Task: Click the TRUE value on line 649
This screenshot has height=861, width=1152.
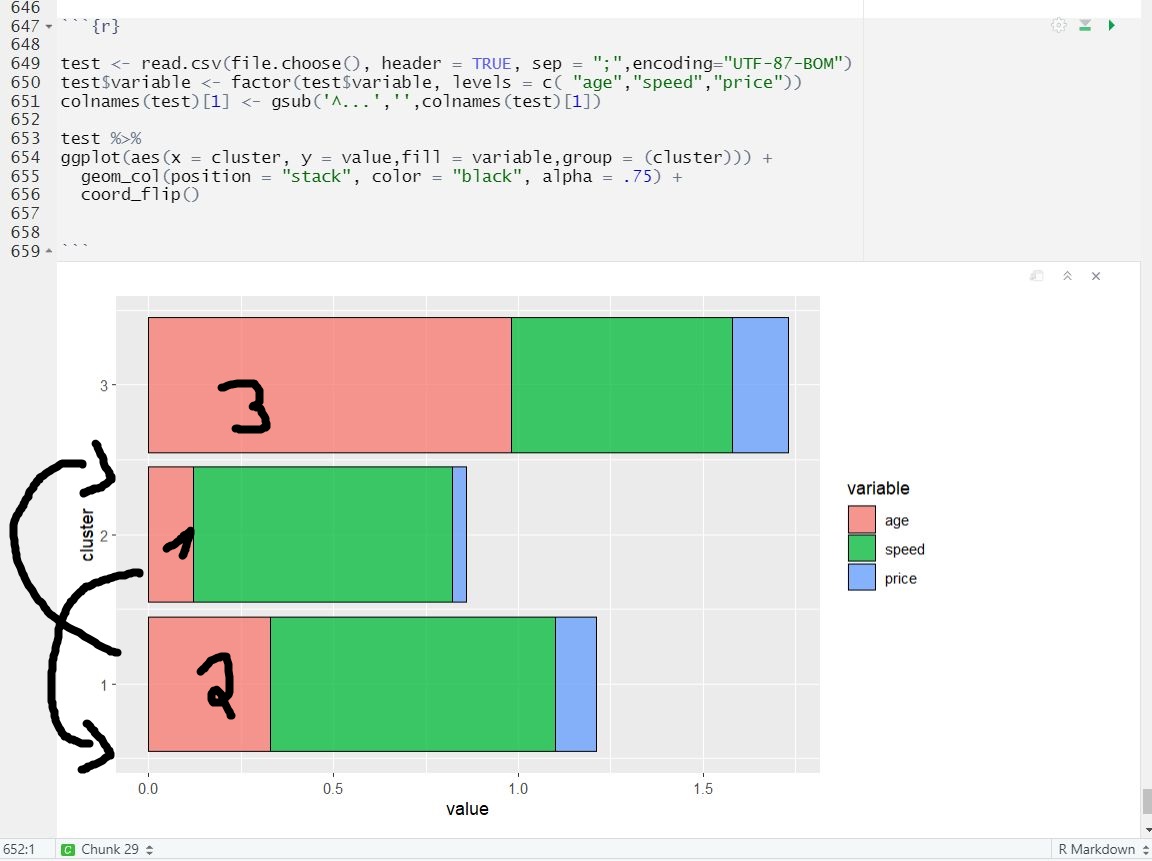Action: pyautogui.click(x=492, y=63)
